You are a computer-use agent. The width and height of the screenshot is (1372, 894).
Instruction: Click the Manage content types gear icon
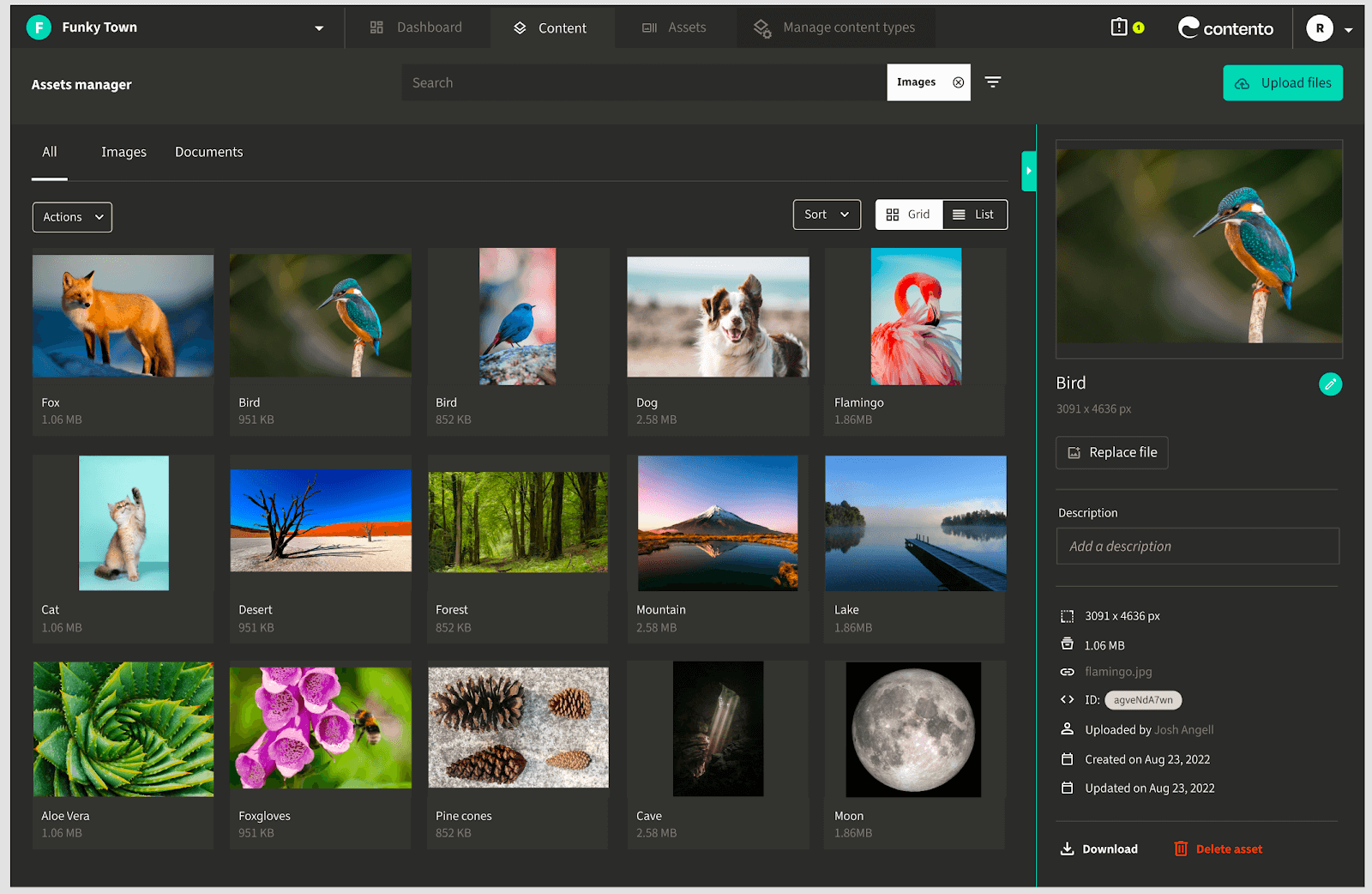tap(762, 27)
